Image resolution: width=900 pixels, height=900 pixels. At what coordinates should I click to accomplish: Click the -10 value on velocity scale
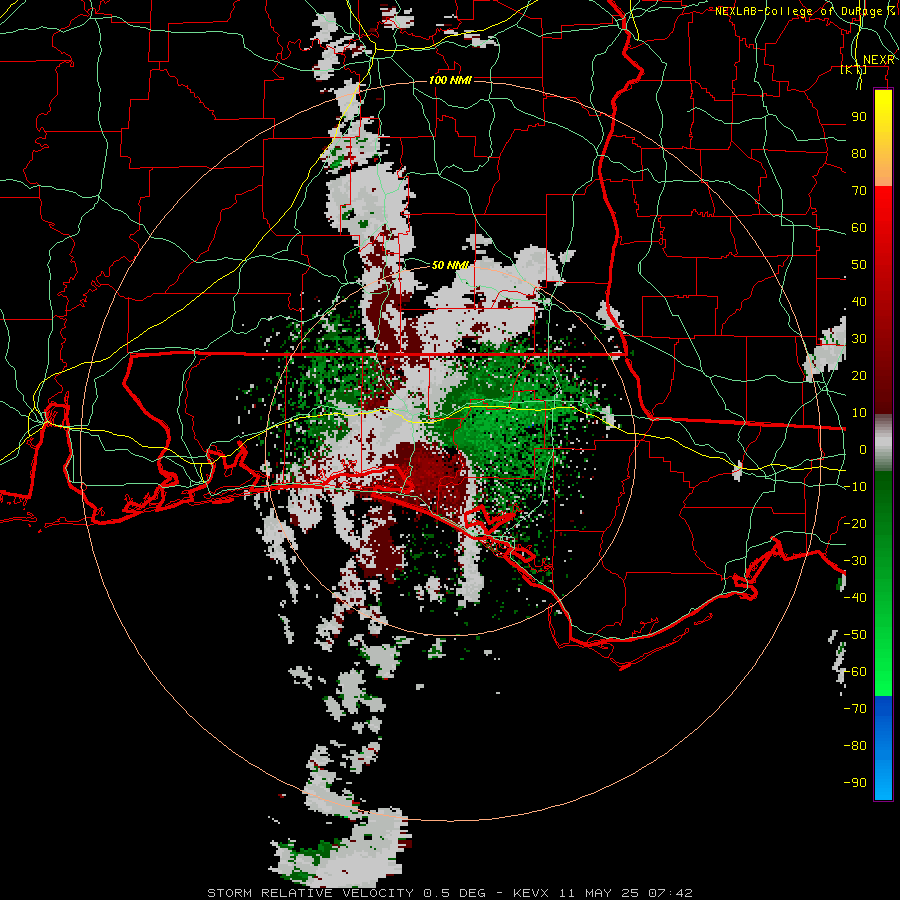click(855, 487)
